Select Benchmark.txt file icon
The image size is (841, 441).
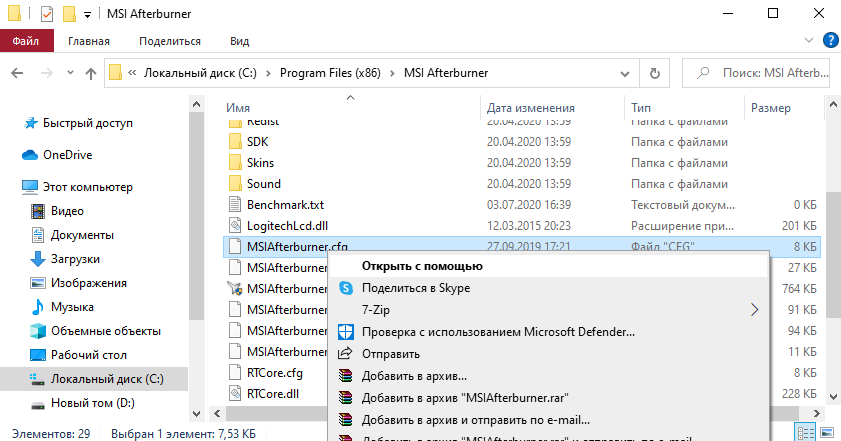click(x=235, y=204)
